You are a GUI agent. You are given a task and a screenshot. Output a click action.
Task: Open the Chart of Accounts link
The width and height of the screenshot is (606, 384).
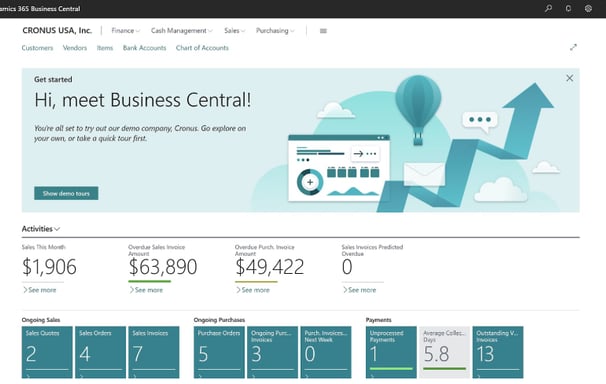[x=202, y=48]
